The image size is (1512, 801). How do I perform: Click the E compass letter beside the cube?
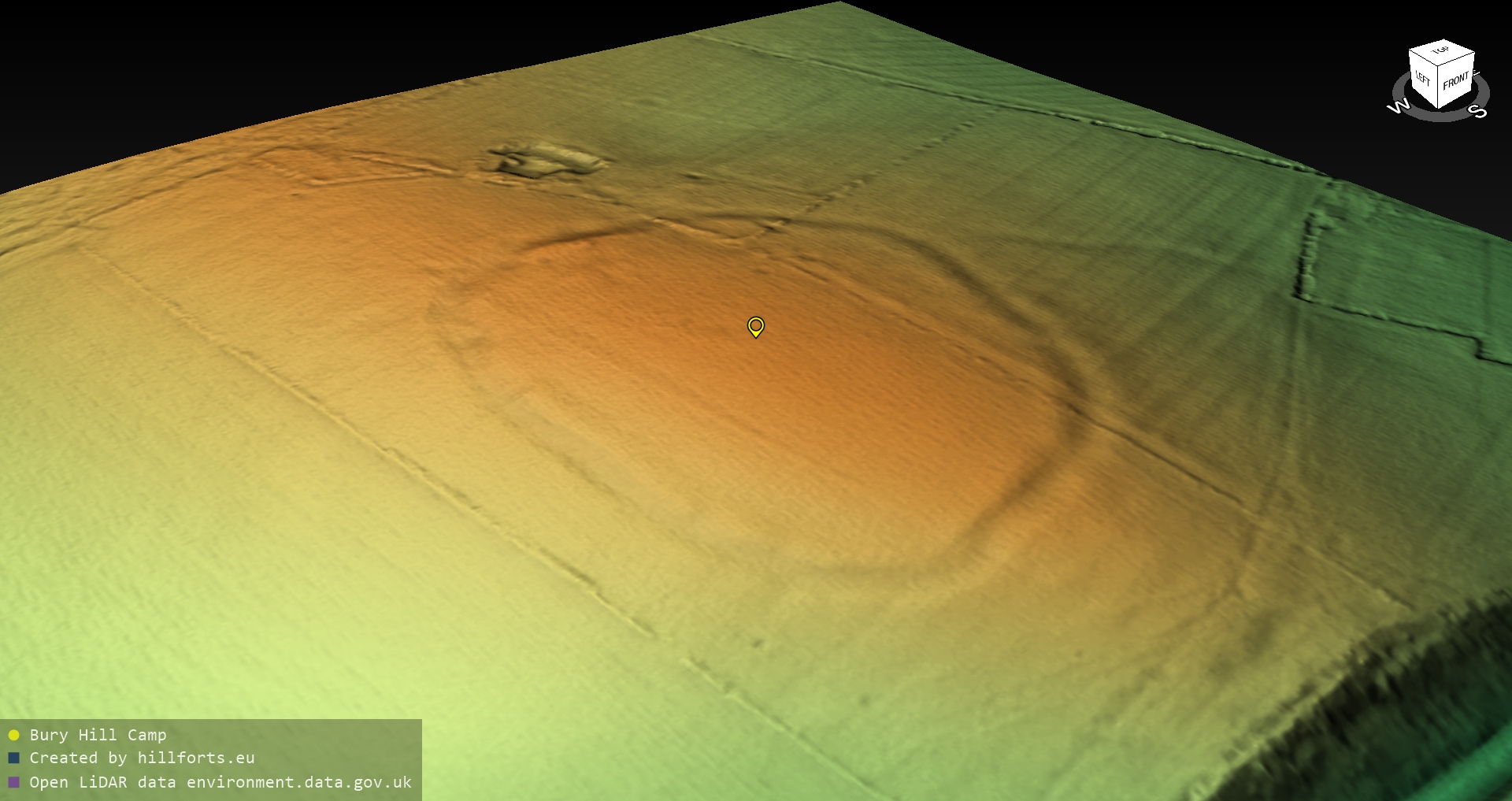tap(1476, 74)
